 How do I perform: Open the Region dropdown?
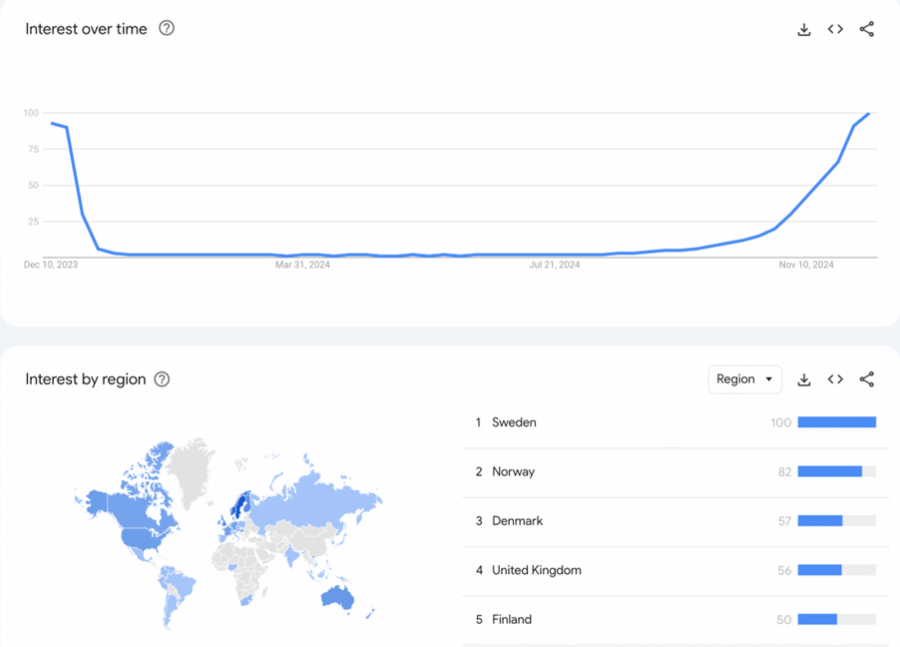coord(745,379)
